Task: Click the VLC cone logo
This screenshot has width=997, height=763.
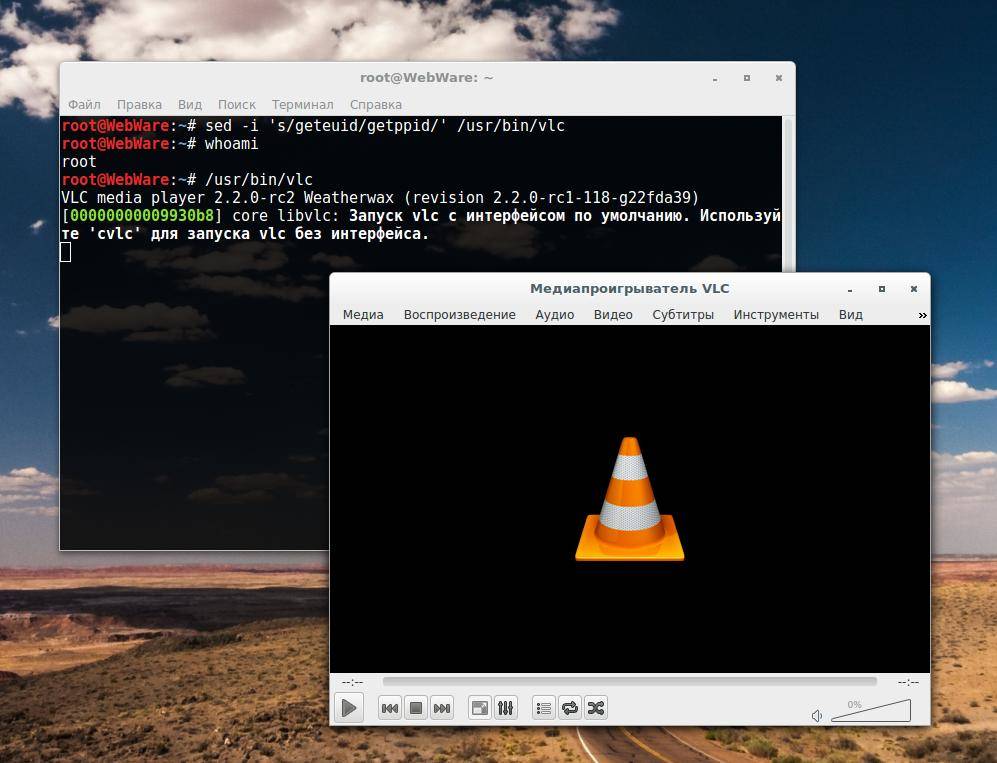Action: (629, 499)
